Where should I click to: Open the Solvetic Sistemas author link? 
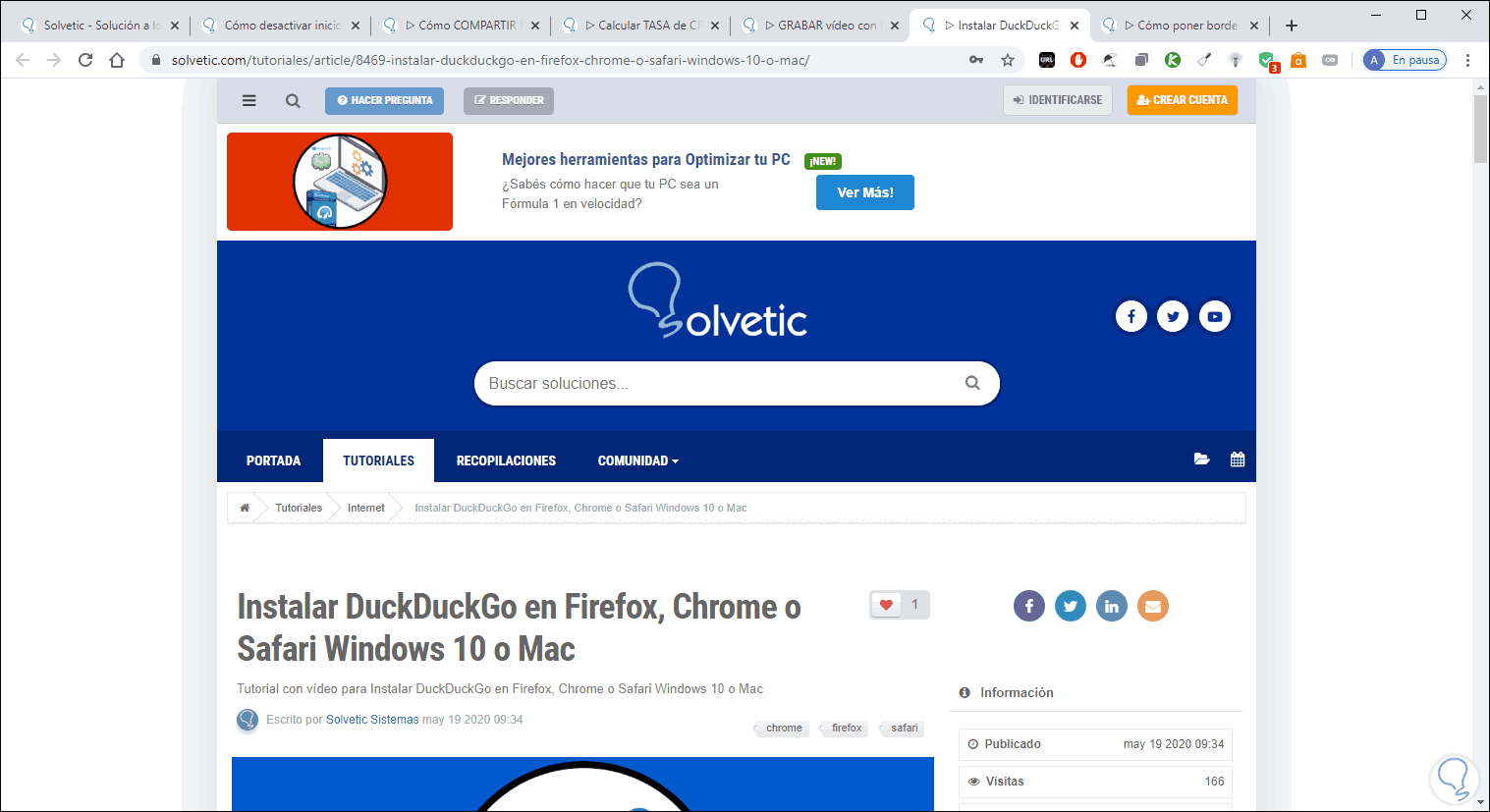click(372, 720)
